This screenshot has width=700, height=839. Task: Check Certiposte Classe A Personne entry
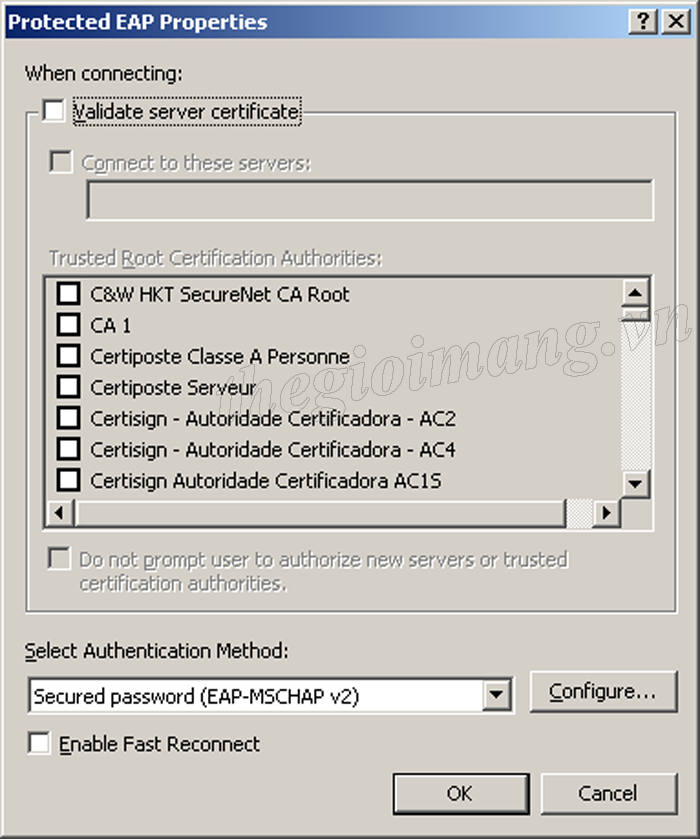click(x=69, y=356)
